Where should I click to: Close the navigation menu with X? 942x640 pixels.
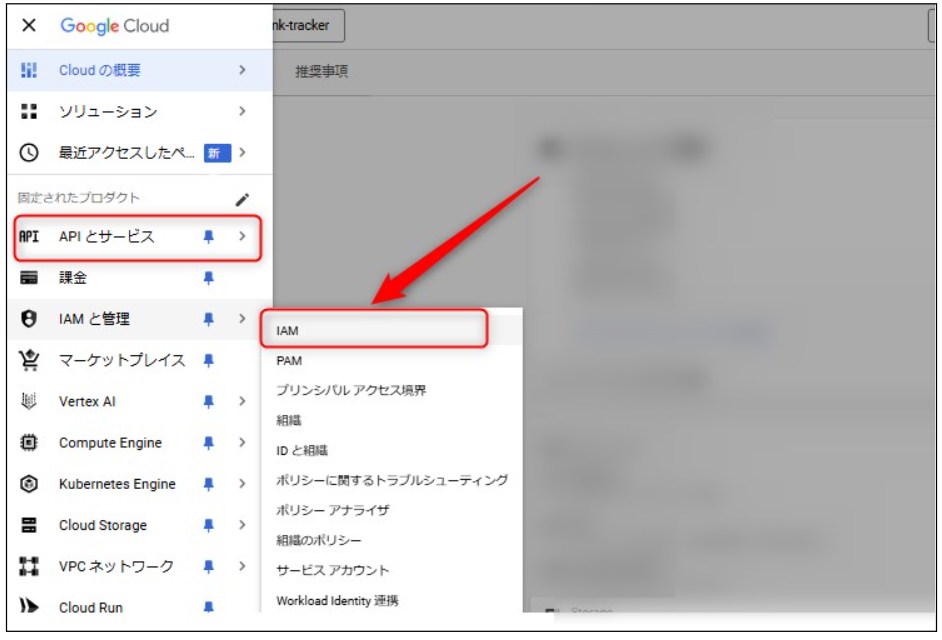28,25
